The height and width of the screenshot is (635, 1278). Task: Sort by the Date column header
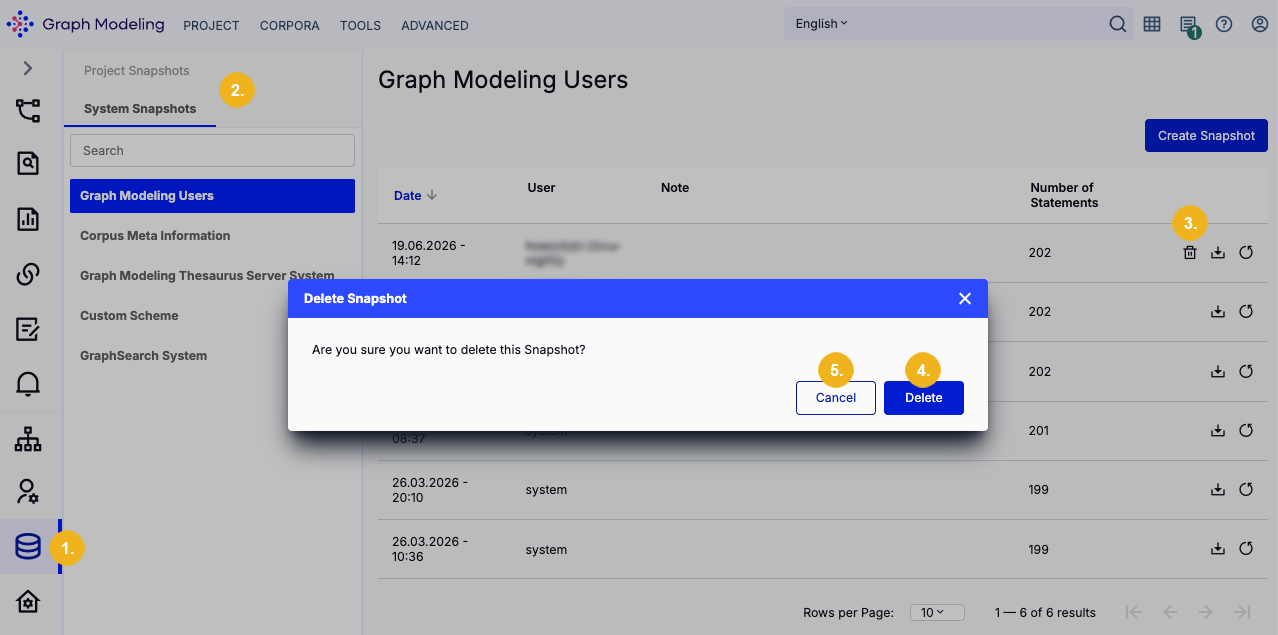(415, 196)
